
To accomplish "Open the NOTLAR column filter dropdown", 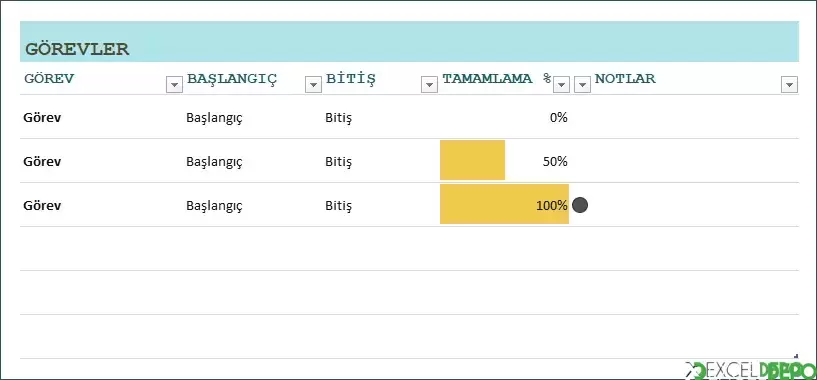I will [789, 84].
